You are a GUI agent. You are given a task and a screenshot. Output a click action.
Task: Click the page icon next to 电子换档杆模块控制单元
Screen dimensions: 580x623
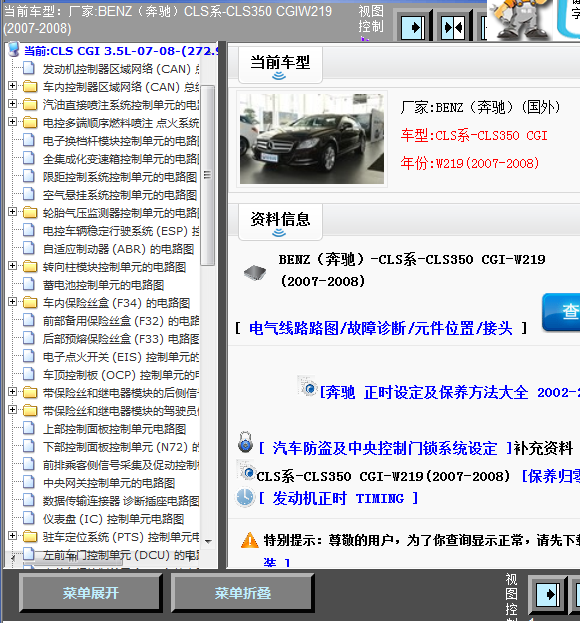29,140
